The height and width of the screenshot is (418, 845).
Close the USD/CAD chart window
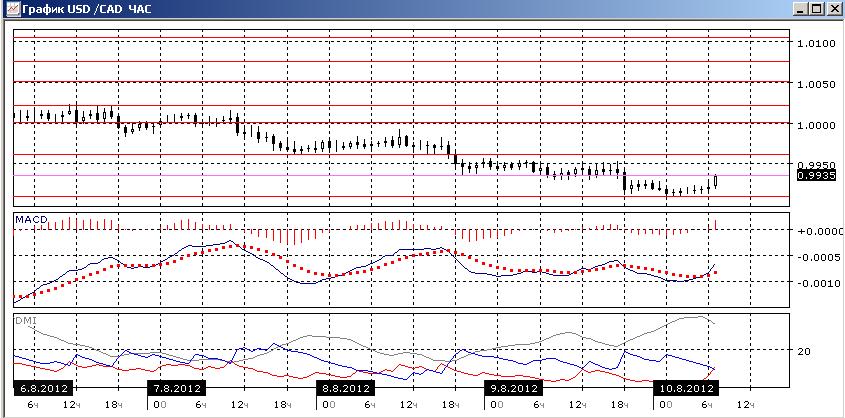pos(833,9)
